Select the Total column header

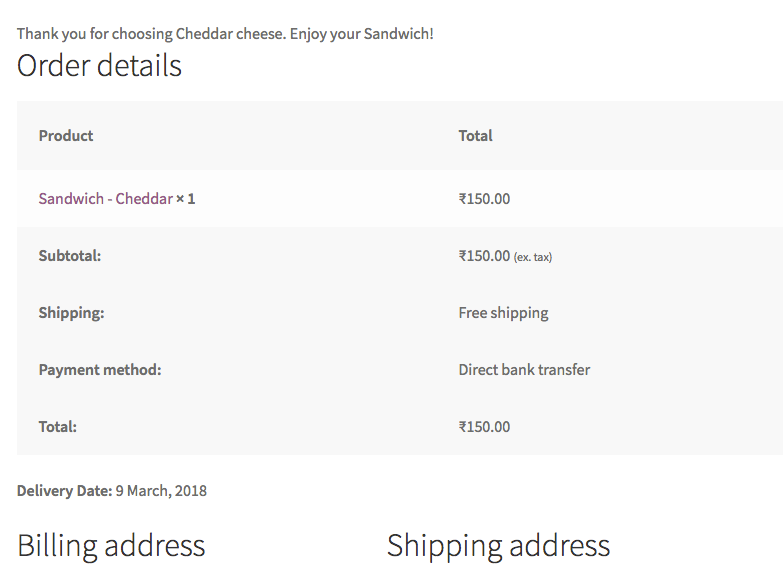point(475,136)
